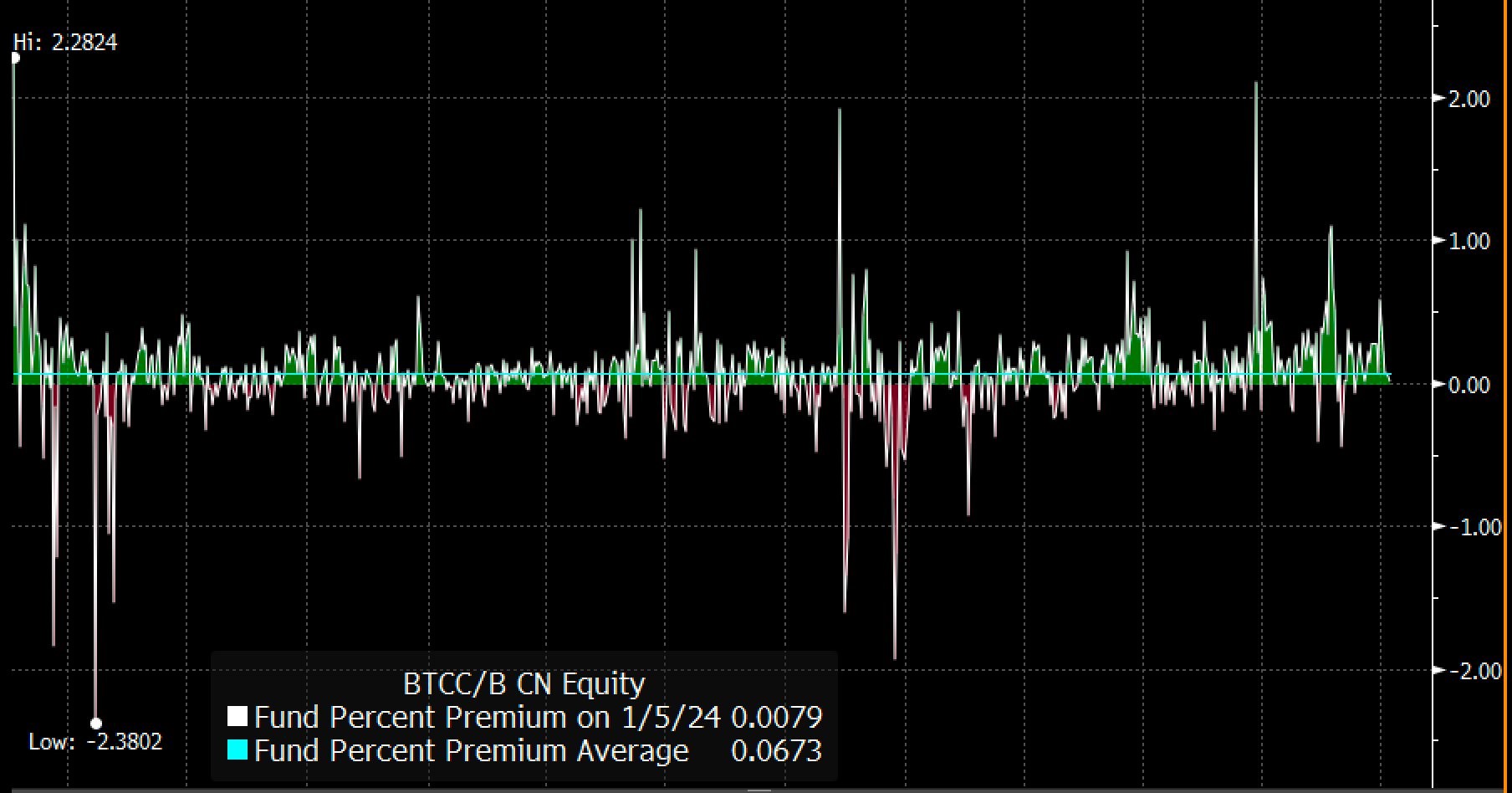
Task: Click the cyan Fund Percent Premium Average swatch
Action: point(238,750)
